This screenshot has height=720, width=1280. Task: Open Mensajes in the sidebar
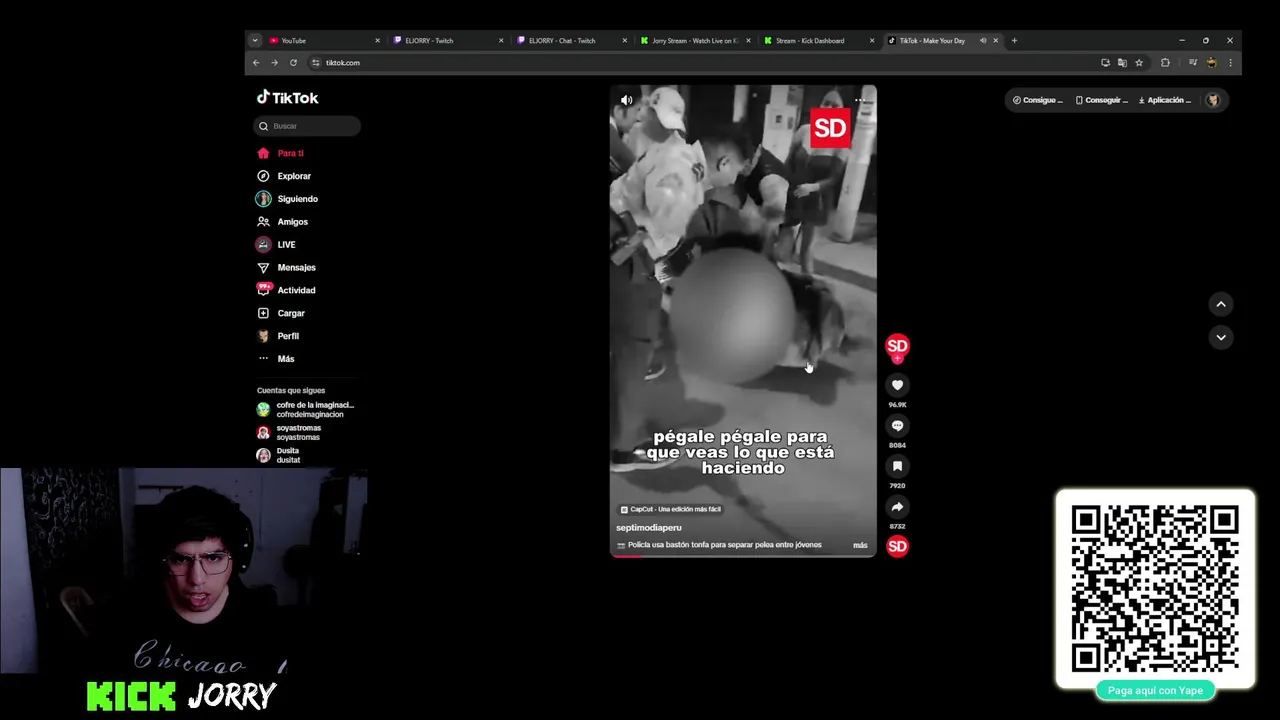[287, 268]
